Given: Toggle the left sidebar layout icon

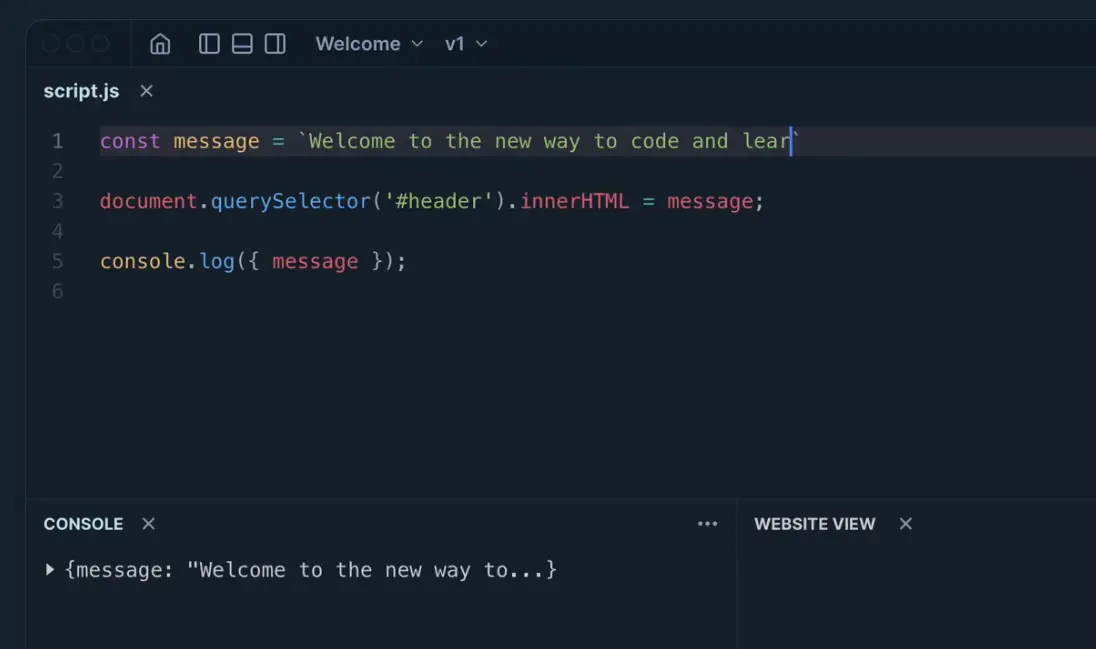Looking at the screenshot, I should [209, 43].
